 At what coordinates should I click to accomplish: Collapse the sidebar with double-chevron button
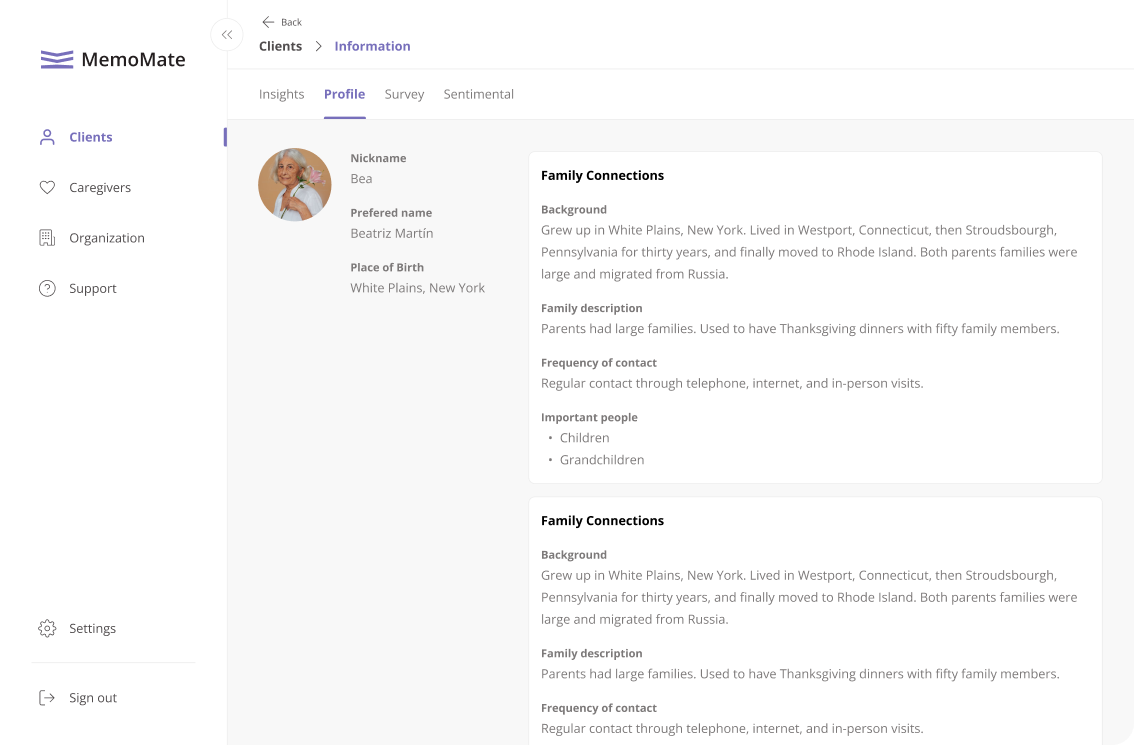point(227,35)
